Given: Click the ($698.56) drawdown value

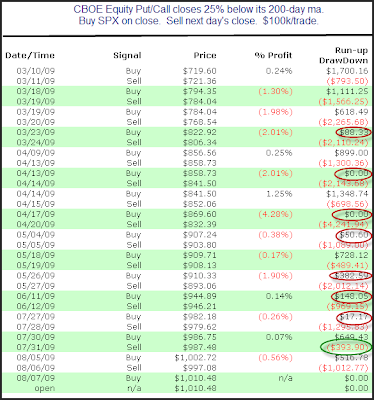Looking at the screenshot, I should click(347, 204).
